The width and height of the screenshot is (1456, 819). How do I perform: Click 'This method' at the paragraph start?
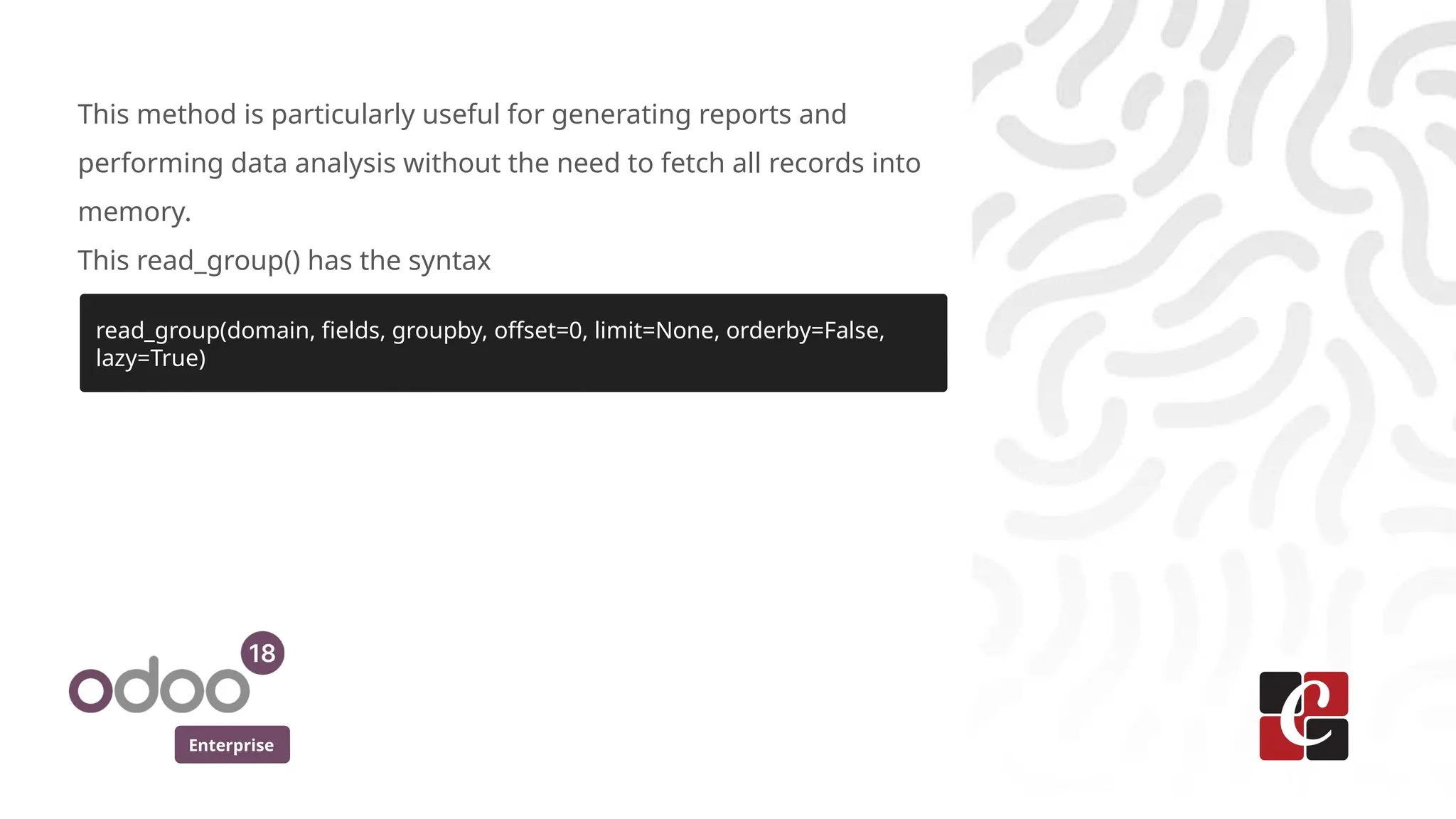156,114
